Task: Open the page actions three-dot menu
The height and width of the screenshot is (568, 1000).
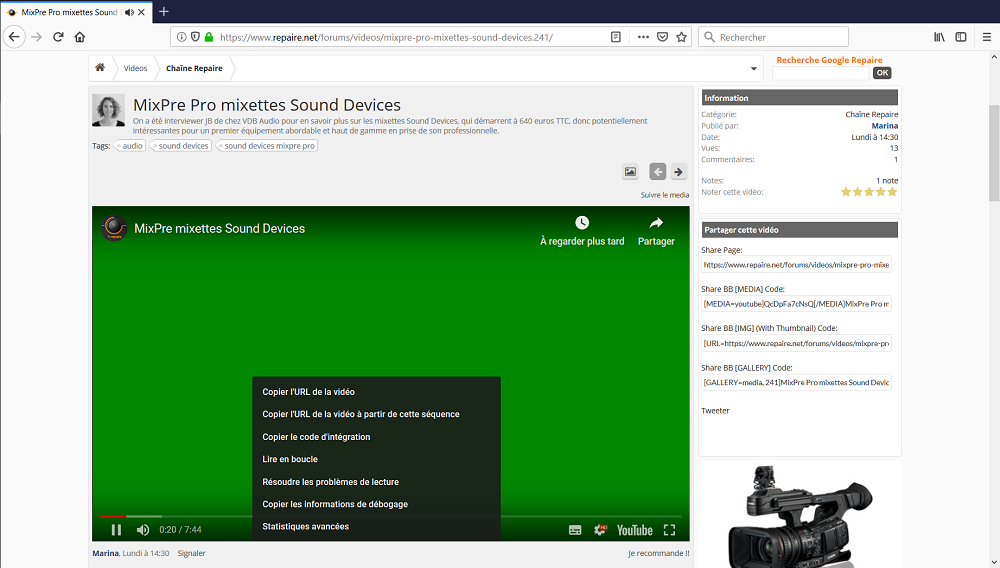Action: (642, 37)
